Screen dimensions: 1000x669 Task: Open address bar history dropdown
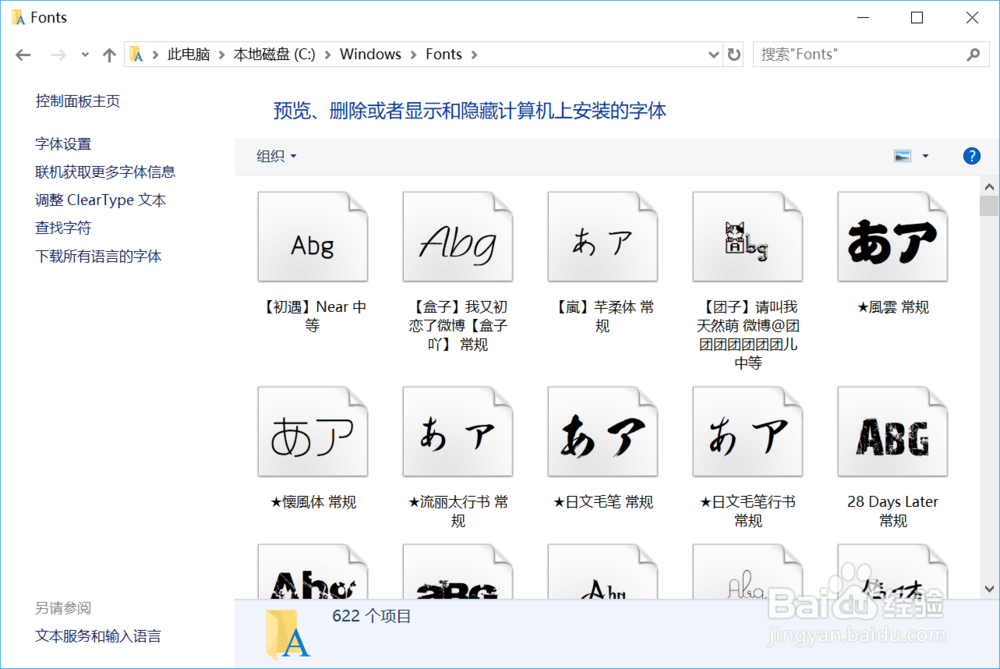click(x=714, y=55)
